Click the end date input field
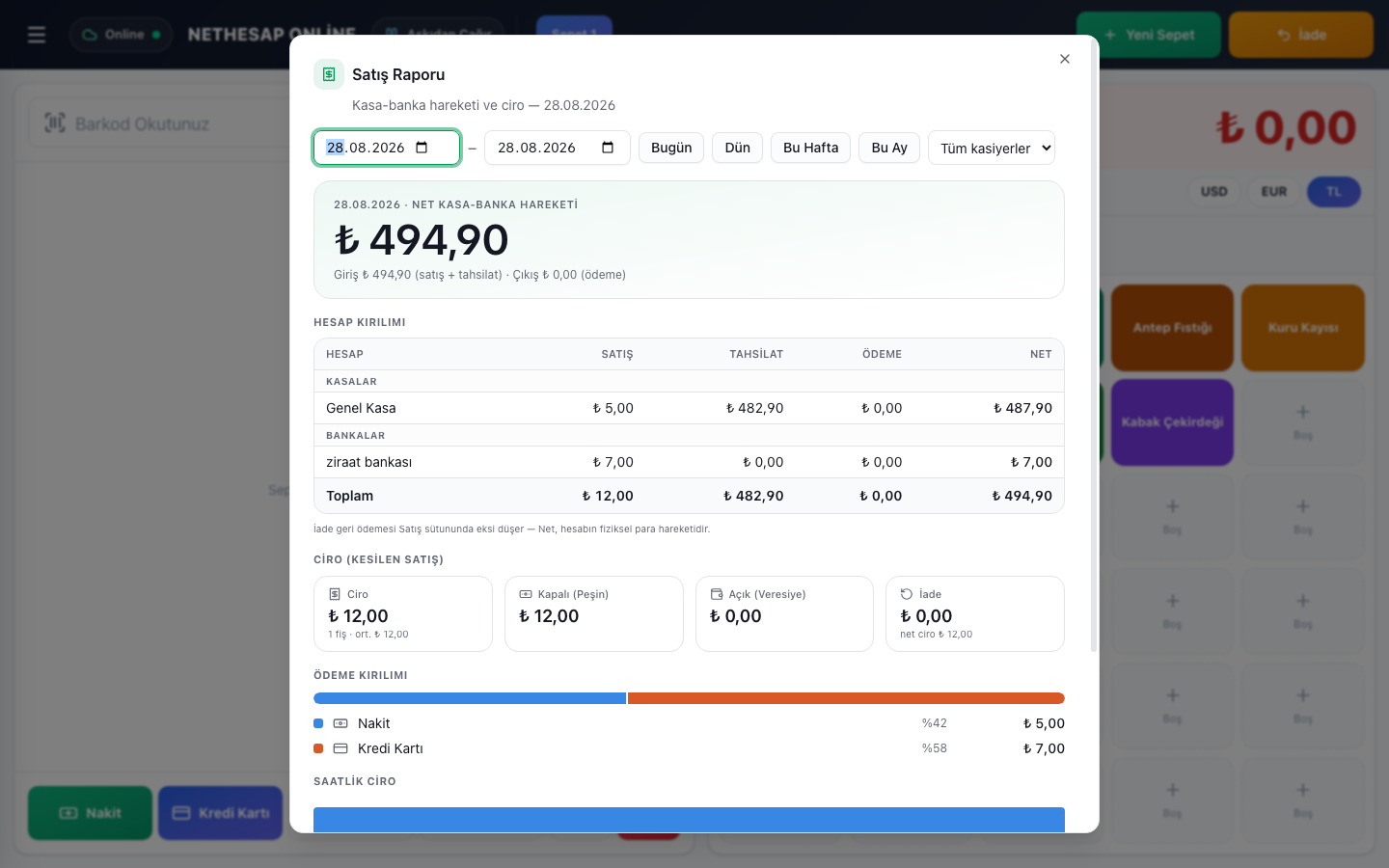 pos(558,148)
